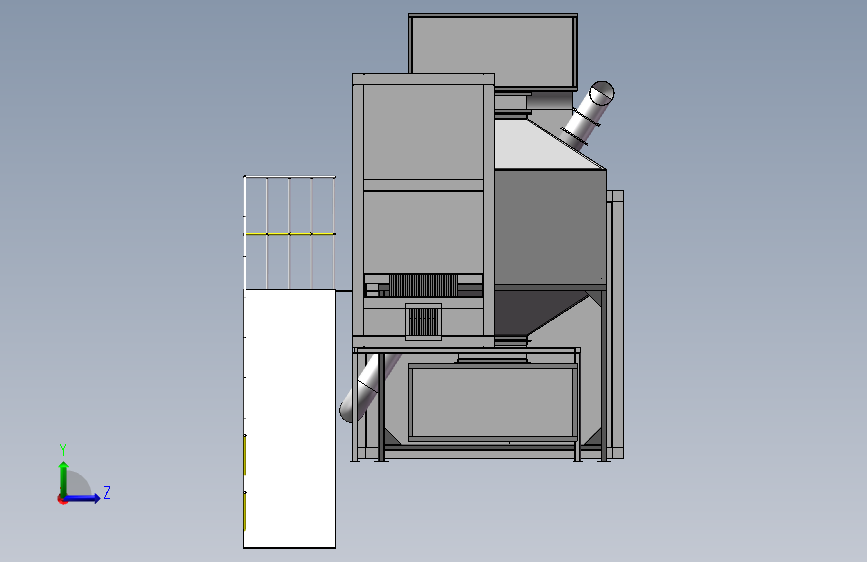Select the dark gray side housing panel
Viewport: 867px width, 562px height.
[x=550, y=227]
